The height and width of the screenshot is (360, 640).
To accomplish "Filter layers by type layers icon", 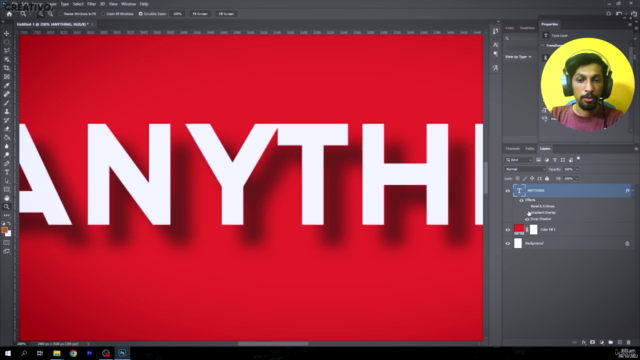I will 555,160.
